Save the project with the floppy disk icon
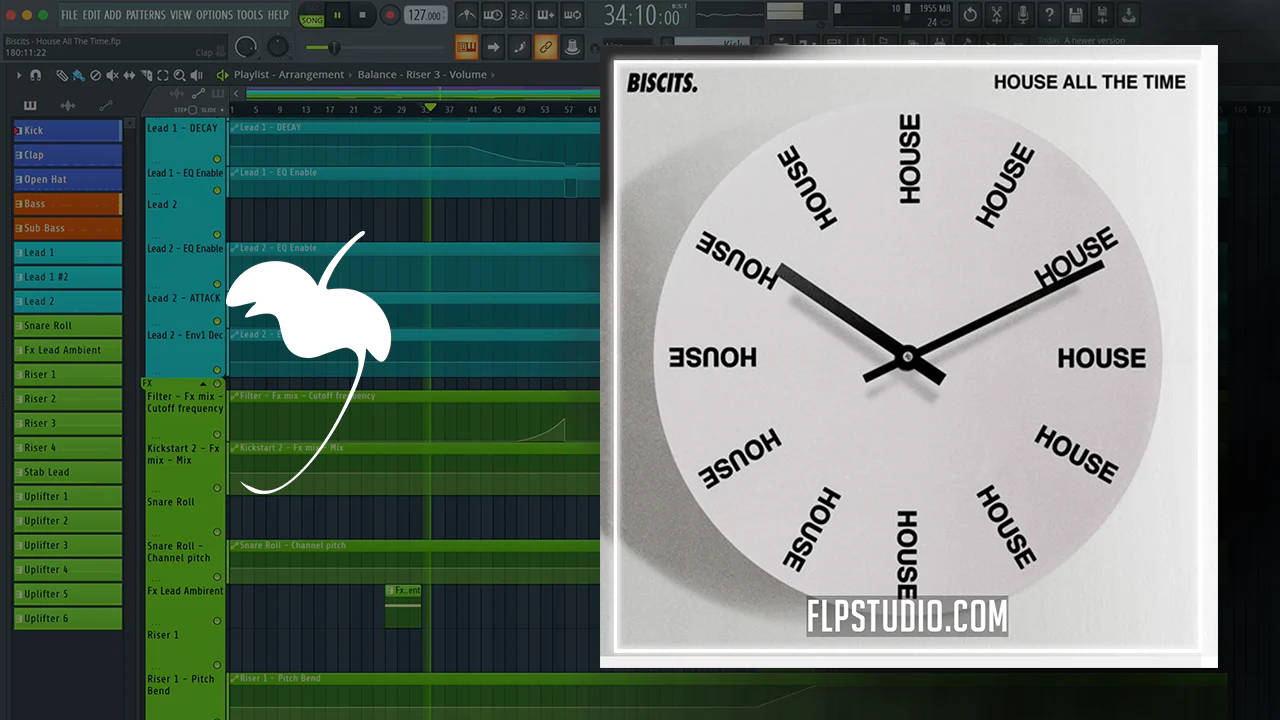Viewport: 1280px width, 720px height. pyautogui.click(x=1076, y=15)
